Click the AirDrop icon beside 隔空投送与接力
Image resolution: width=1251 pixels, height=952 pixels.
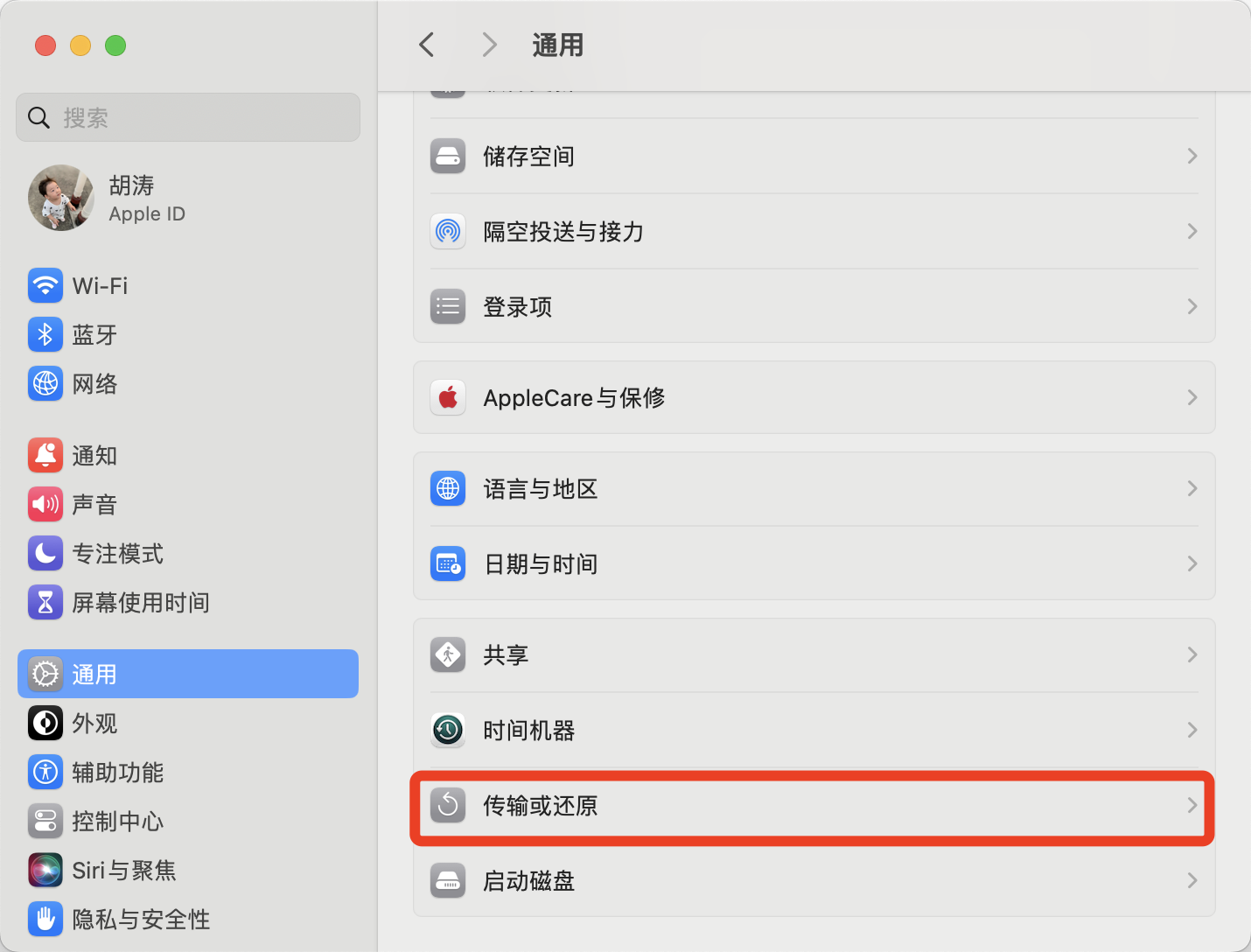point(448,231)
